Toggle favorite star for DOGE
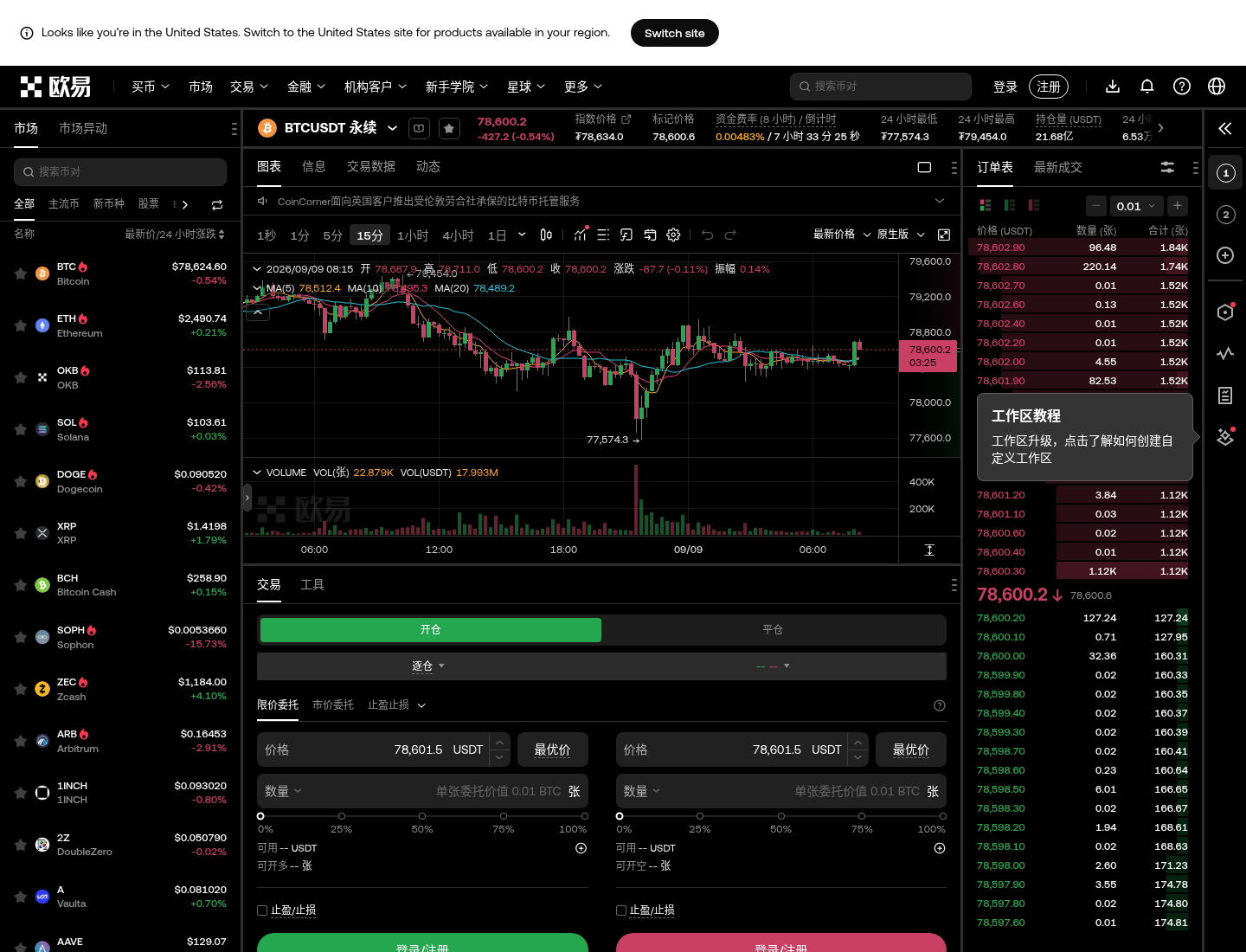Image resolution: width=1246 pixels, height=952 pixels. 20,481
